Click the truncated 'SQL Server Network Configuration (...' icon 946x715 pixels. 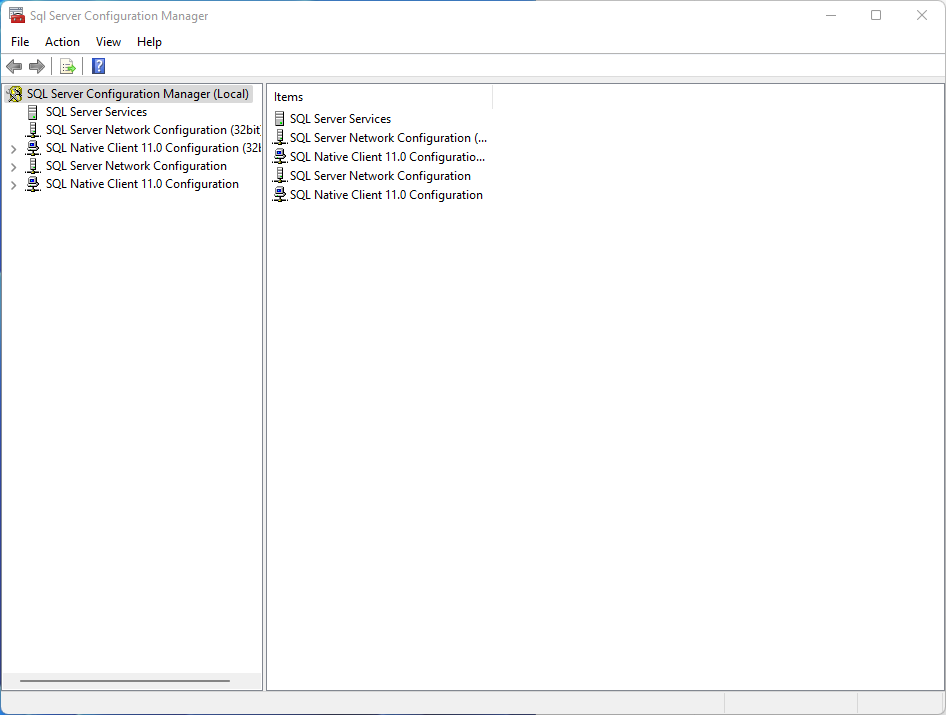pos(279,138)
